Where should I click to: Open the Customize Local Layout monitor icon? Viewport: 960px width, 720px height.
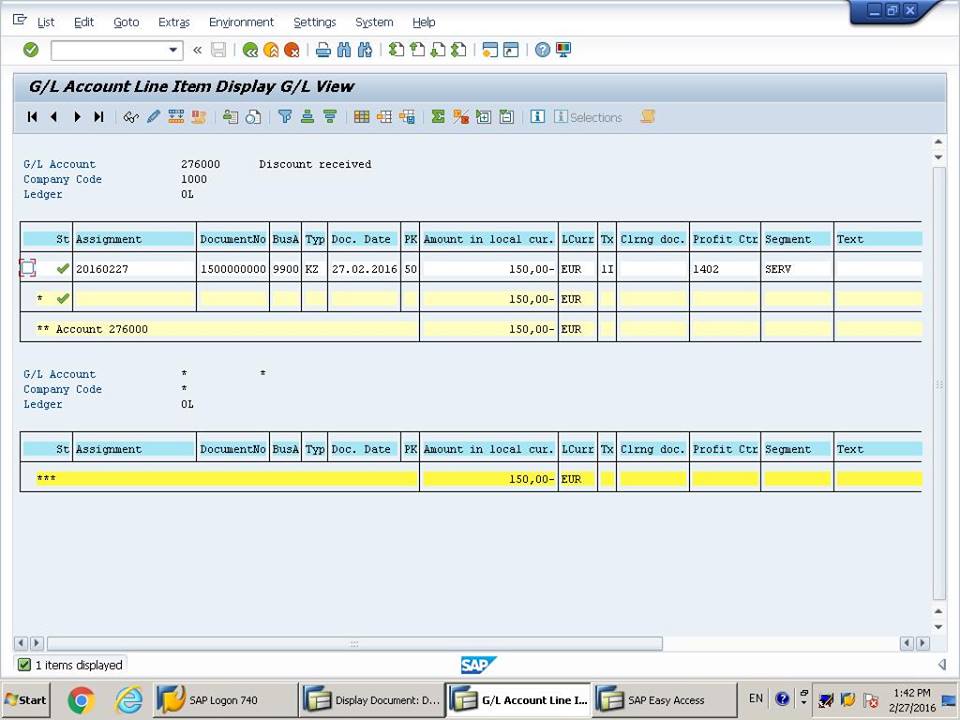(x=563, y=50)
